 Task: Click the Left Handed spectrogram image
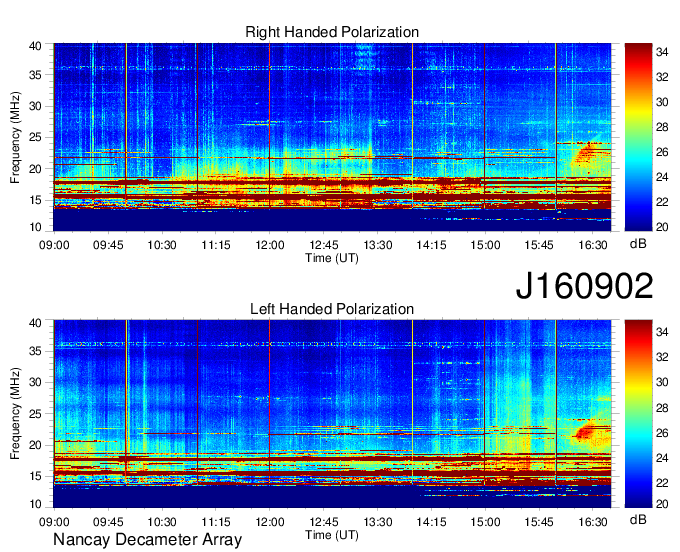point(332,413)
